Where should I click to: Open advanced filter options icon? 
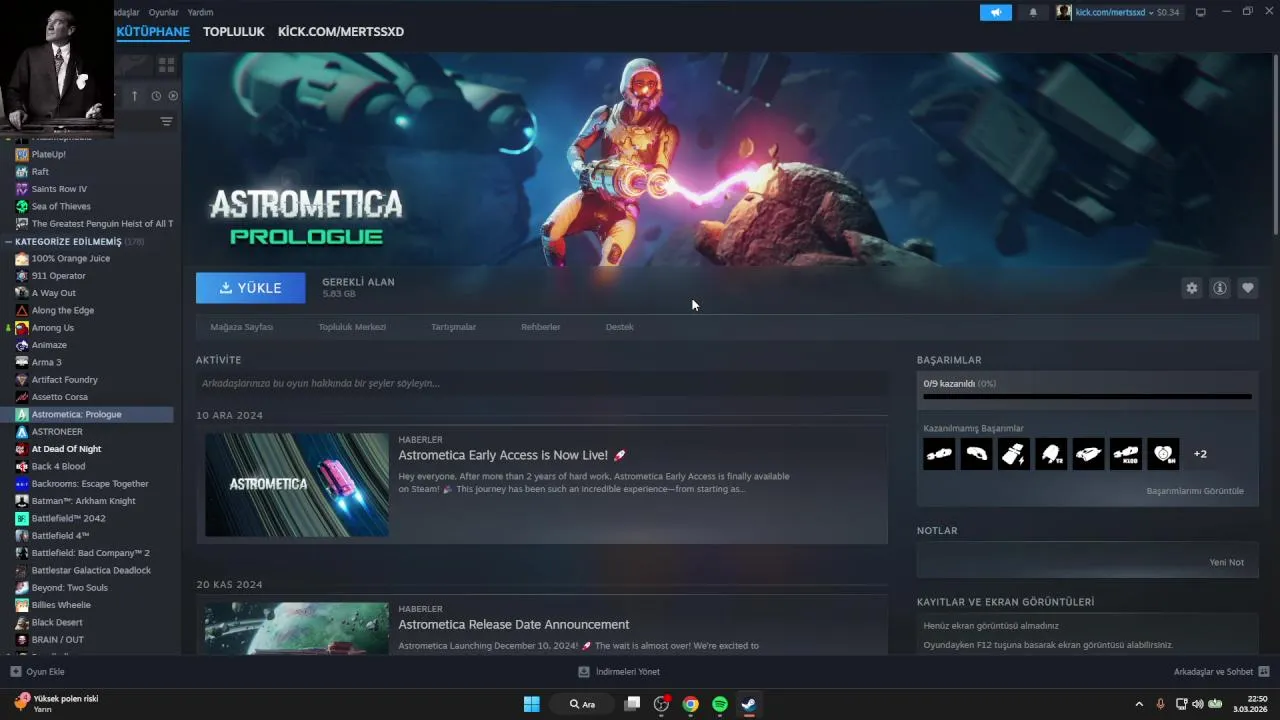point(166,121)
